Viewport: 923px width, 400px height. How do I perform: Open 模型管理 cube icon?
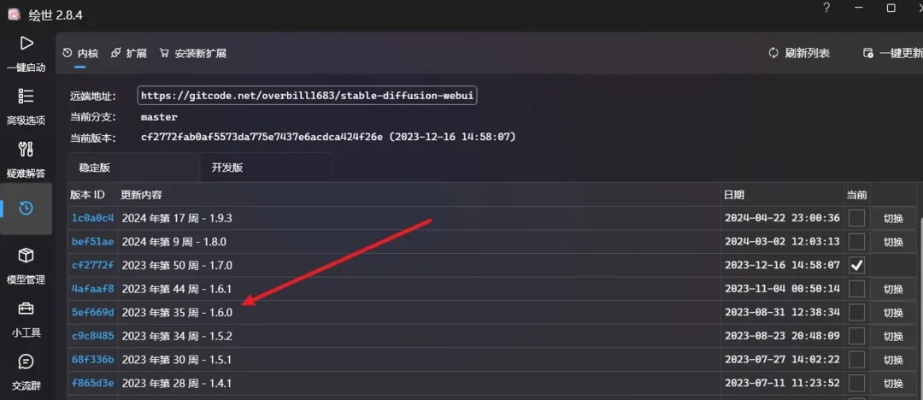tap(27, 257)
